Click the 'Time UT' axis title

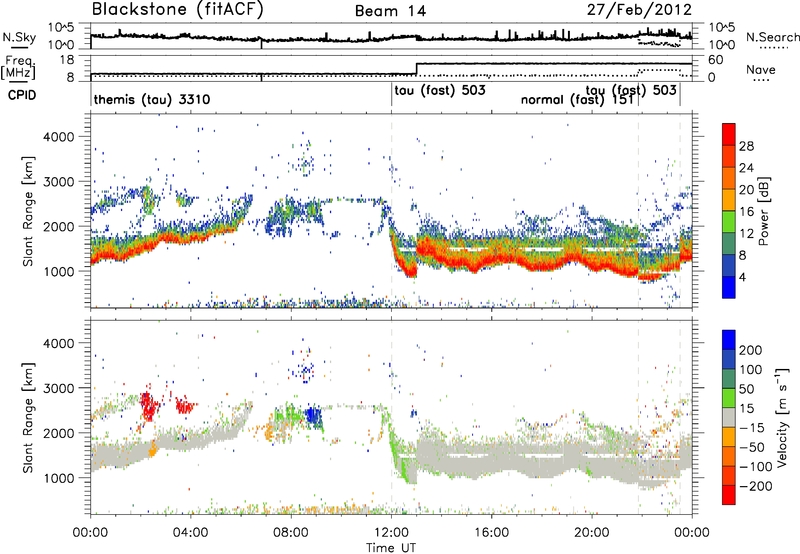(391, 548)
